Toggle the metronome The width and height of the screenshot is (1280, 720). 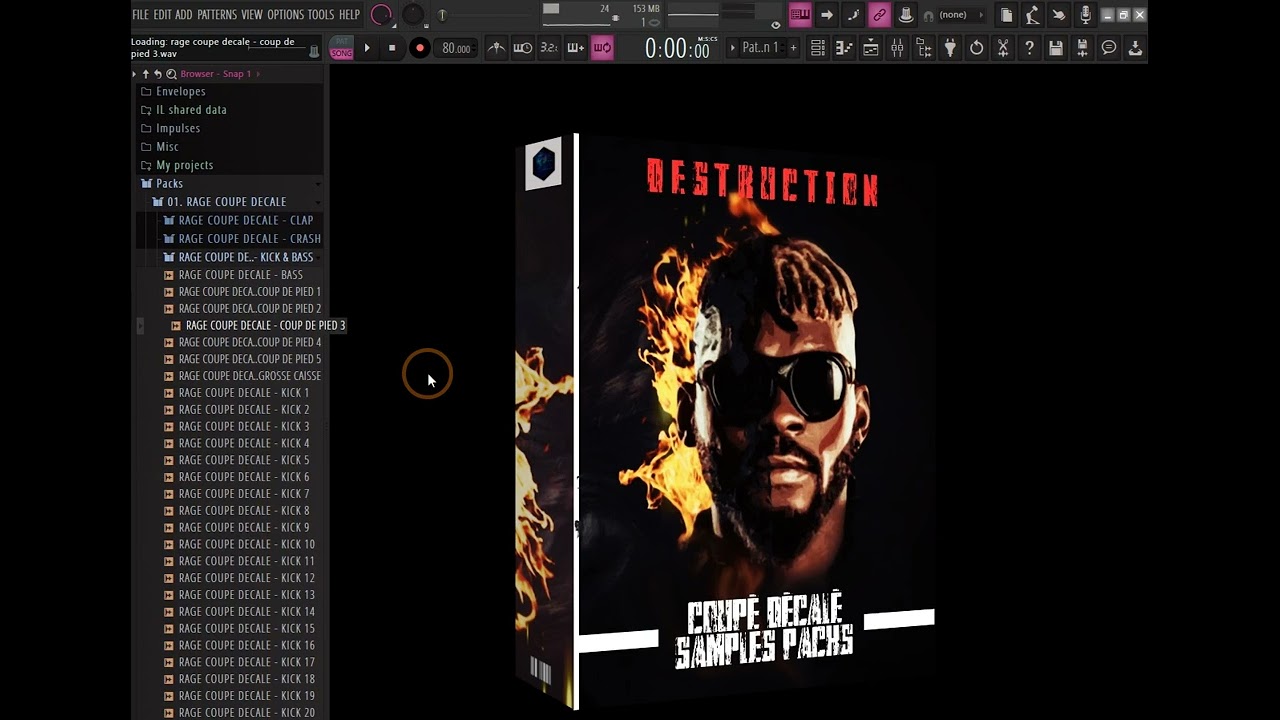pos(496,48)
